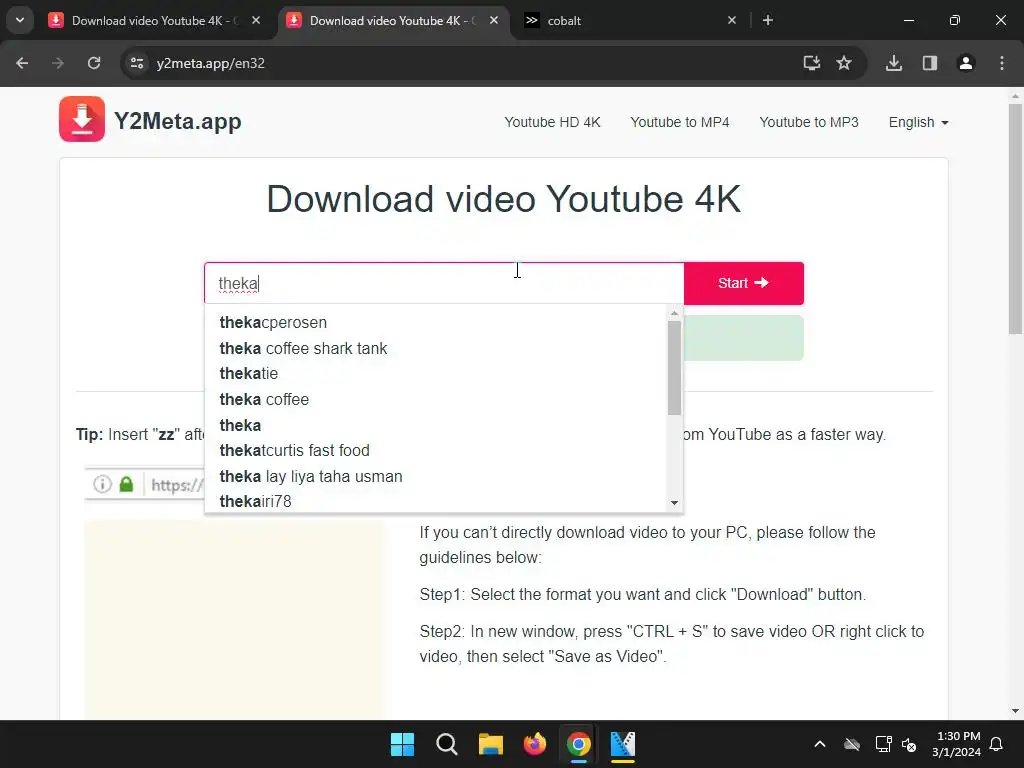
Task: Go back with the browser back arrow
Action: [22, 63]
